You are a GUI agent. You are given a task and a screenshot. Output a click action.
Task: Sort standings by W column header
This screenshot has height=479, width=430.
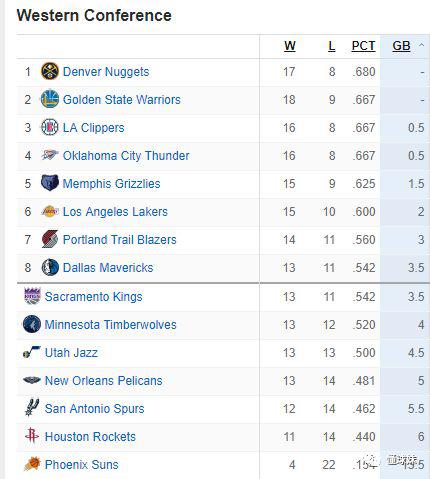tap(290, 46)
